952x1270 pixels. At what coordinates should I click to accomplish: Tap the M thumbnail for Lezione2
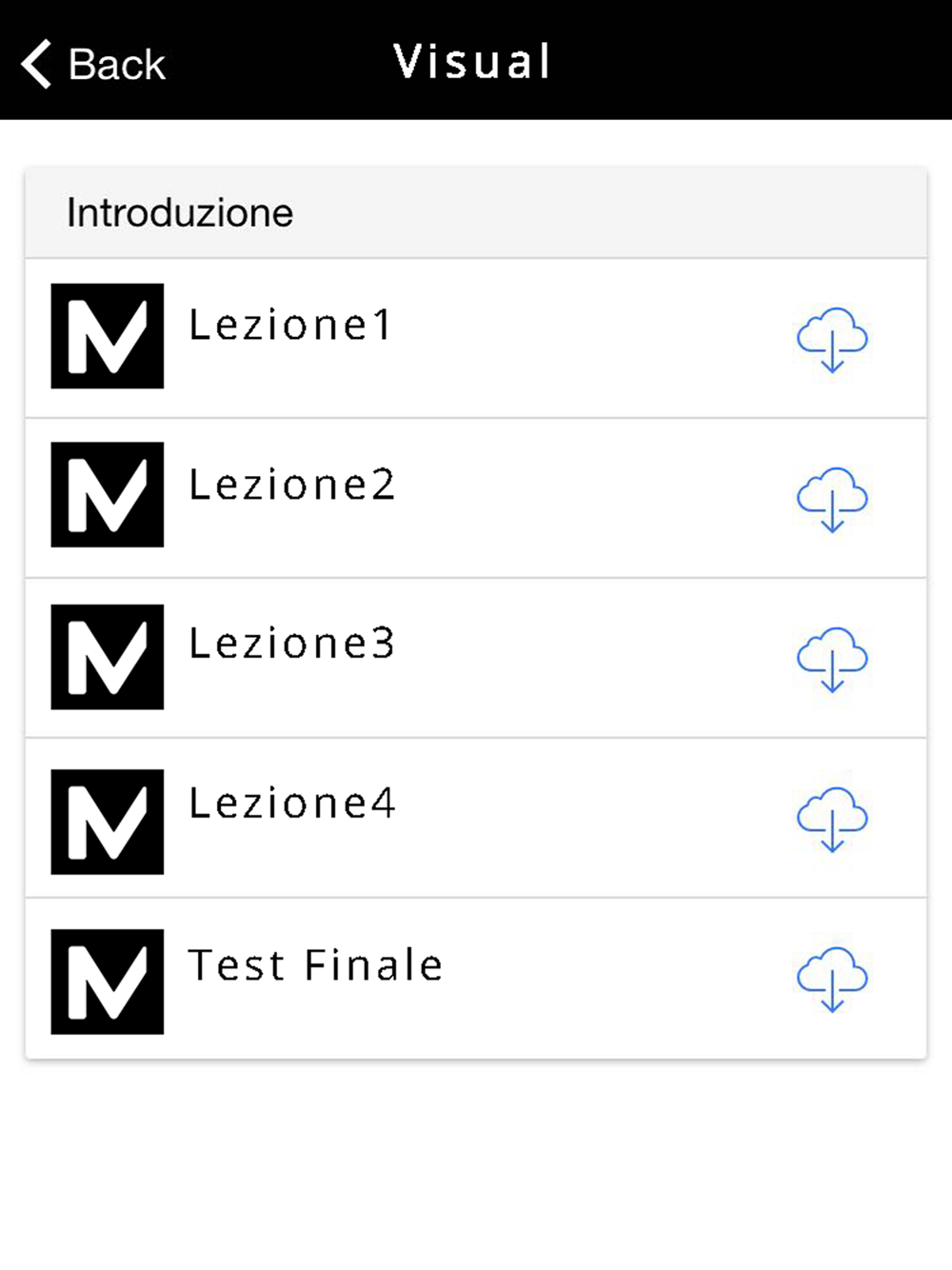pyautogui.click(x=108, y=495)
